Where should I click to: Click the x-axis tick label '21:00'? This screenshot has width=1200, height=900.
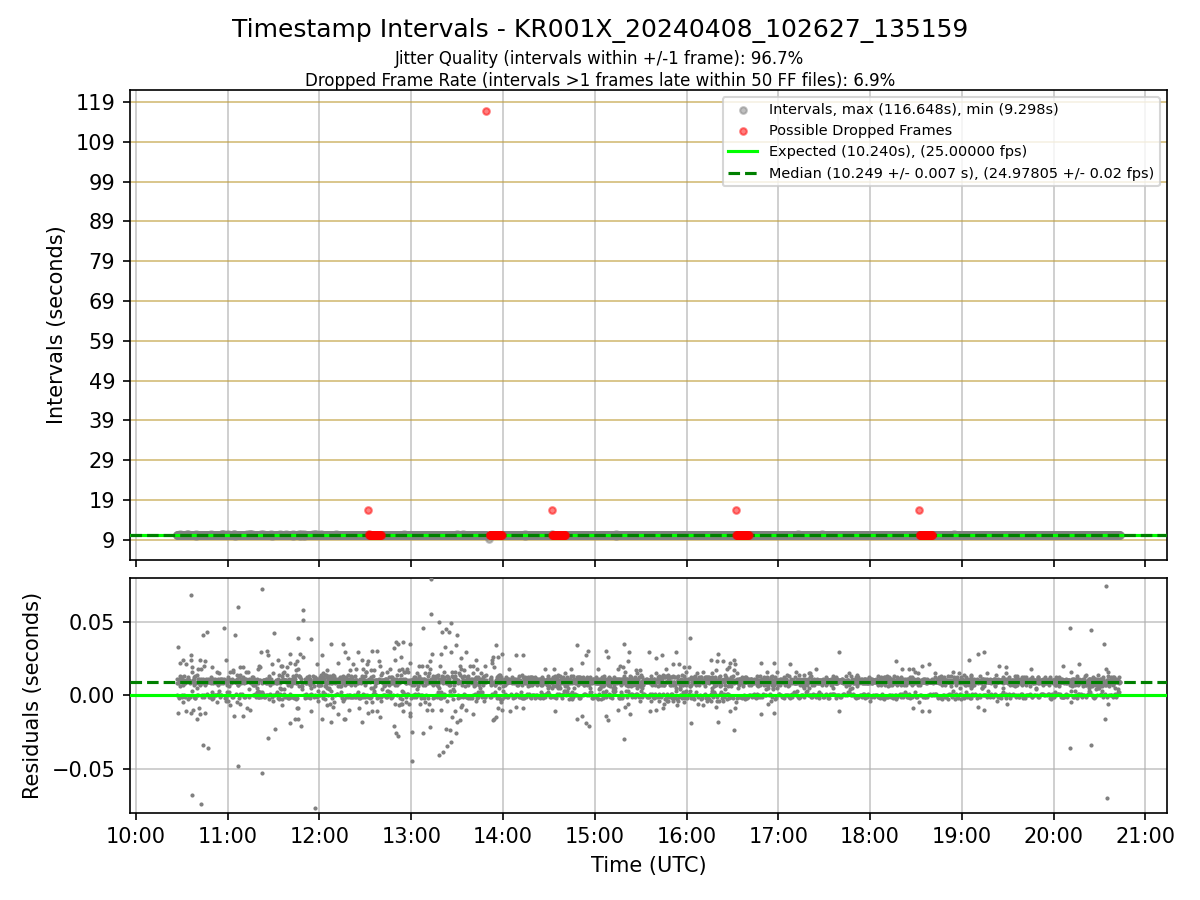(x=1145, y=835)
